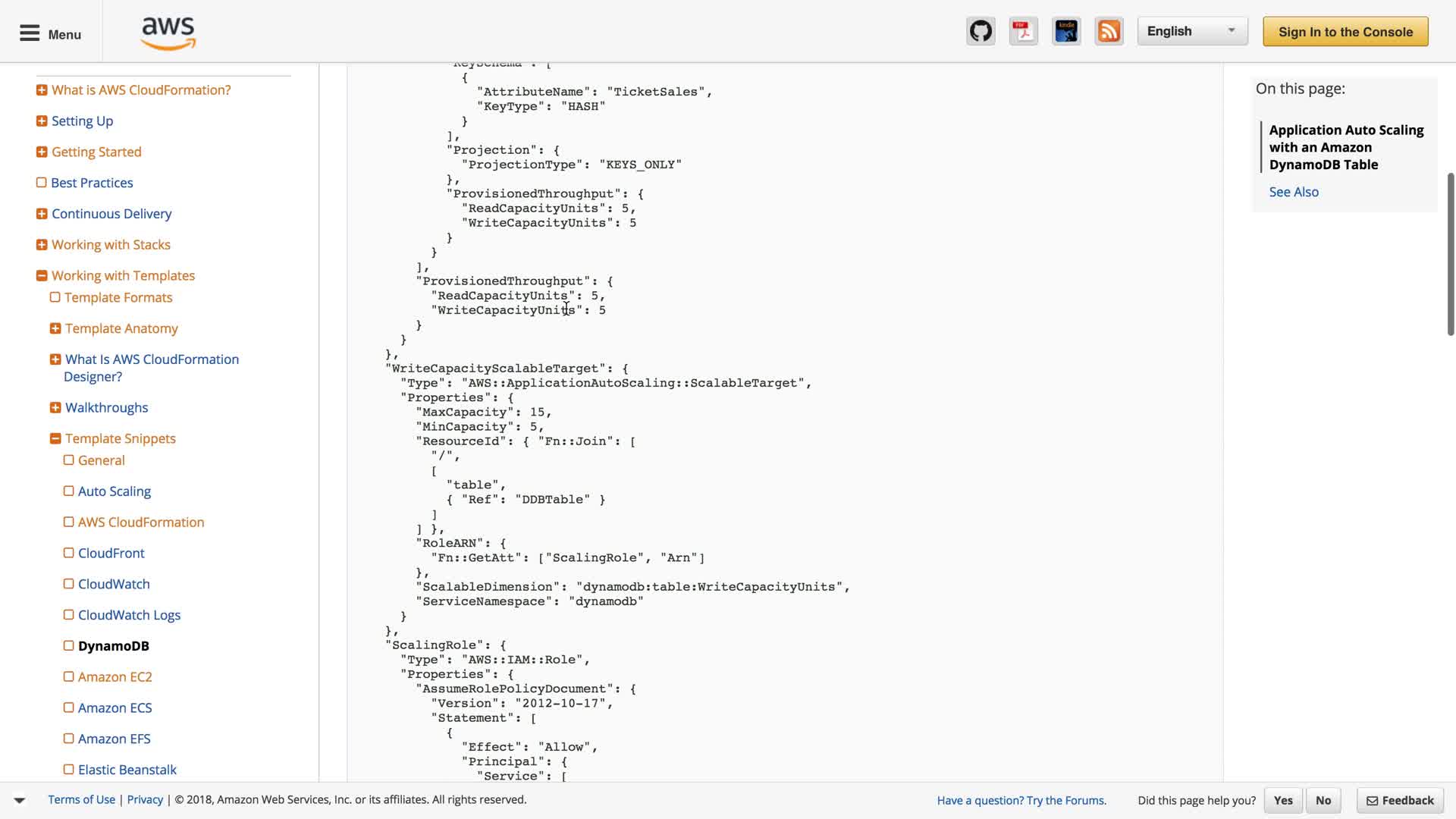Jump to the See Also section
Screen dimensions: 1456x819
[1294, 192]
